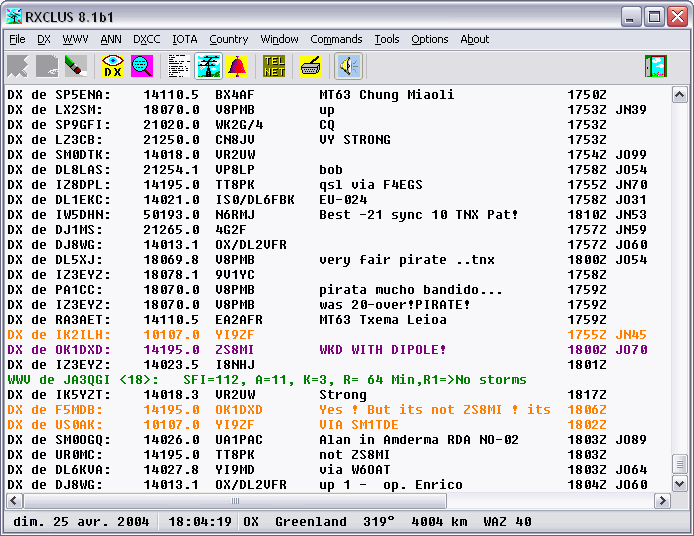Image resolution: width=694 pixels, height=536 pixels.
Task: Select callsign VP8LP spot
Action: pos(235,170)
